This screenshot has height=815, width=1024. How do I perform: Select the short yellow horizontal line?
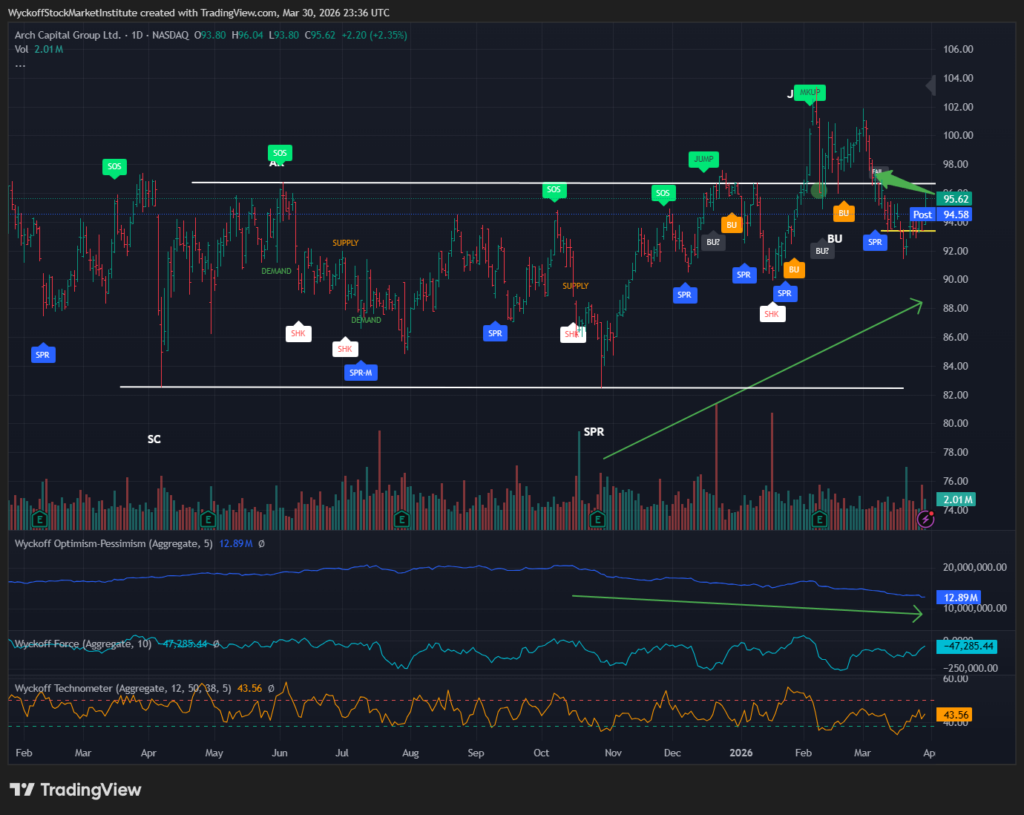click(x=907, y=231)
